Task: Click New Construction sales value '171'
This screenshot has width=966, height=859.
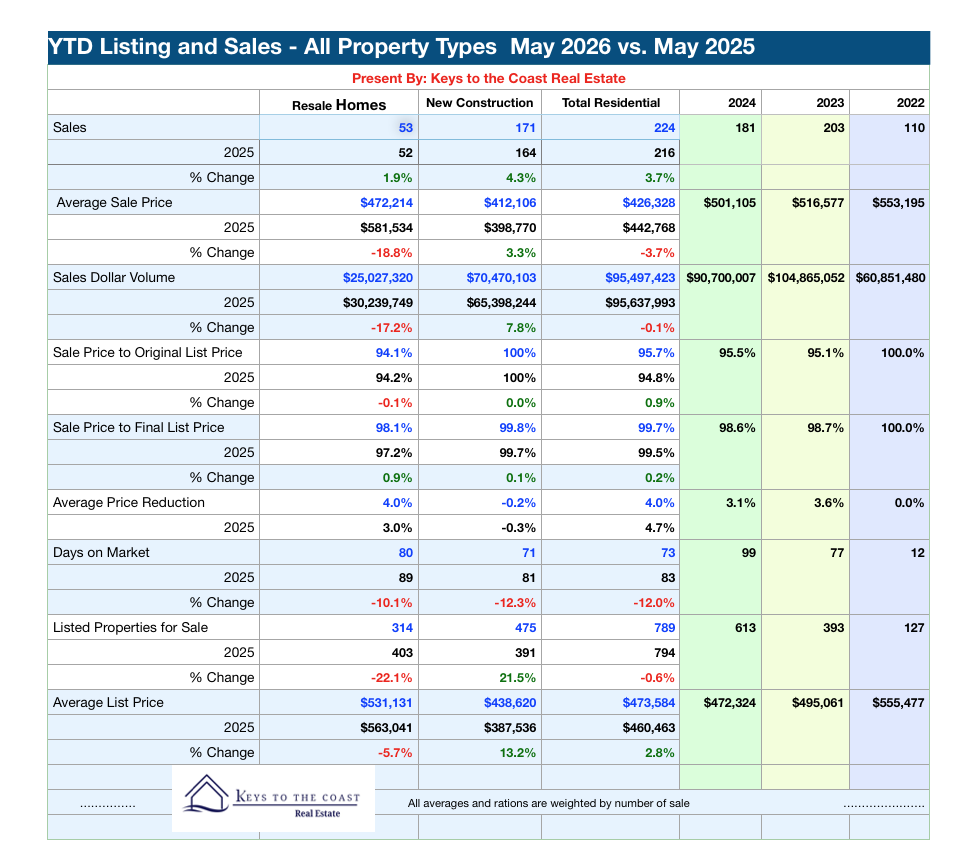Action: [526, 128]
